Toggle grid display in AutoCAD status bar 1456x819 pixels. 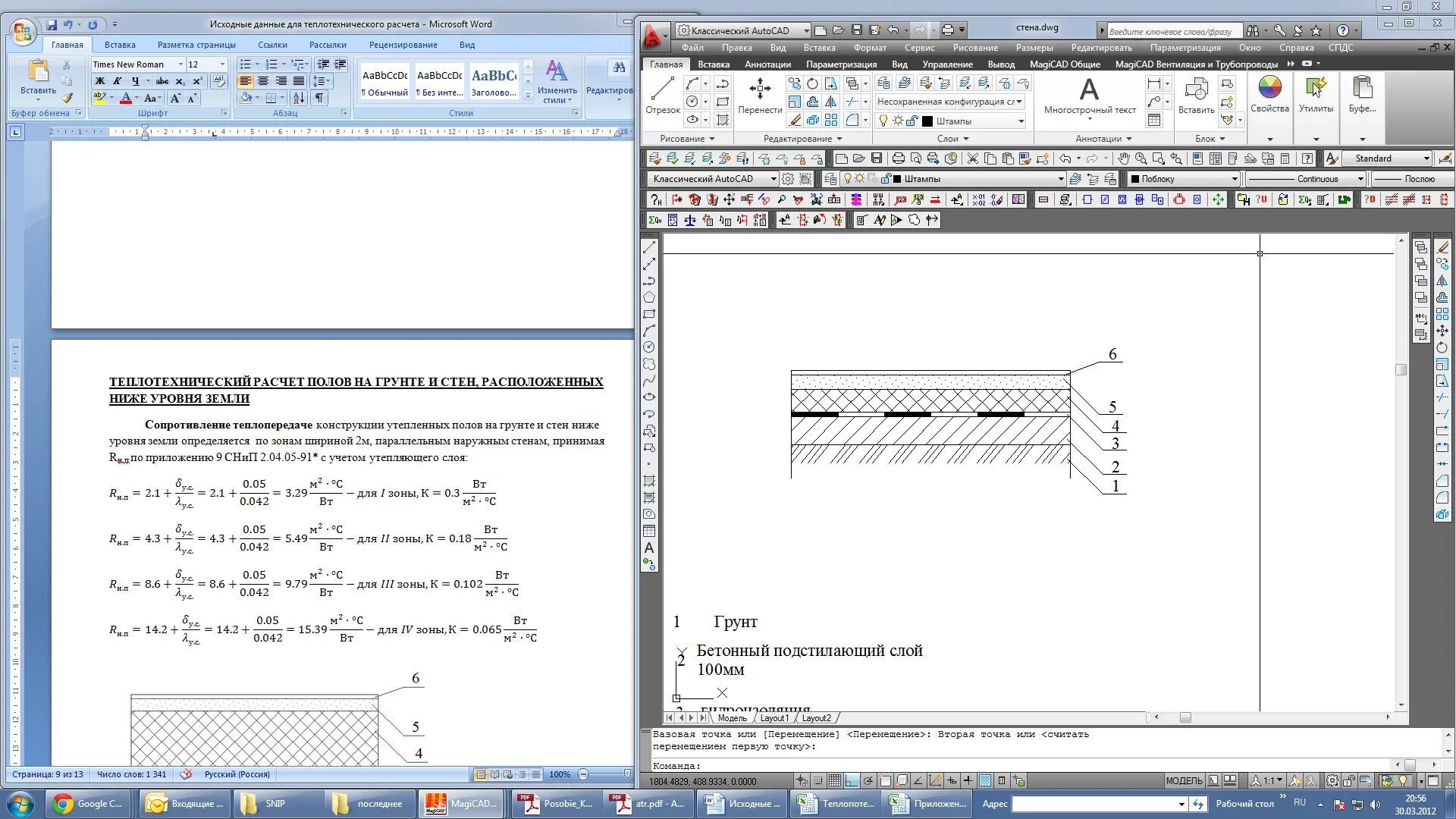tap(835, 781)
